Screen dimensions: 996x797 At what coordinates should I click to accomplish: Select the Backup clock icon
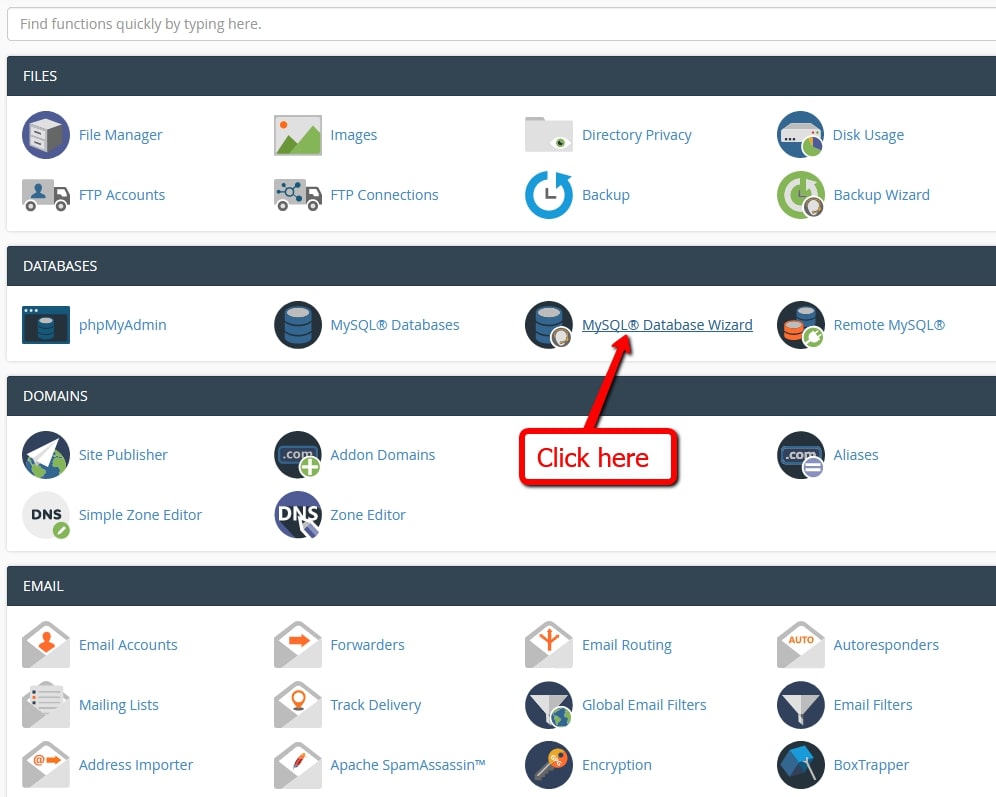548,194
